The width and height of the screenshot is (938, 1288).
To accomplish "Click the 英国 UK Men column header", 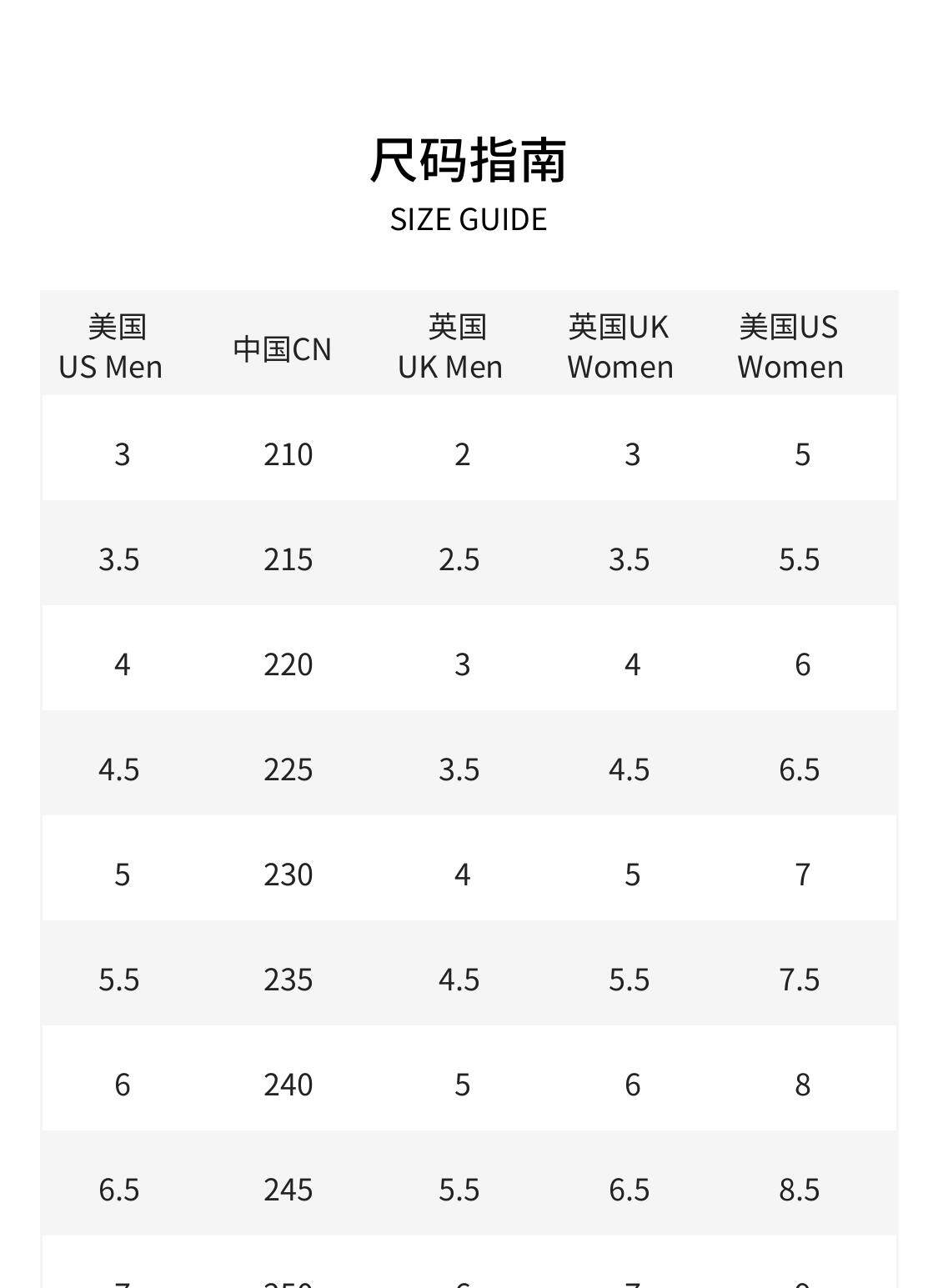I will (451, 347).
